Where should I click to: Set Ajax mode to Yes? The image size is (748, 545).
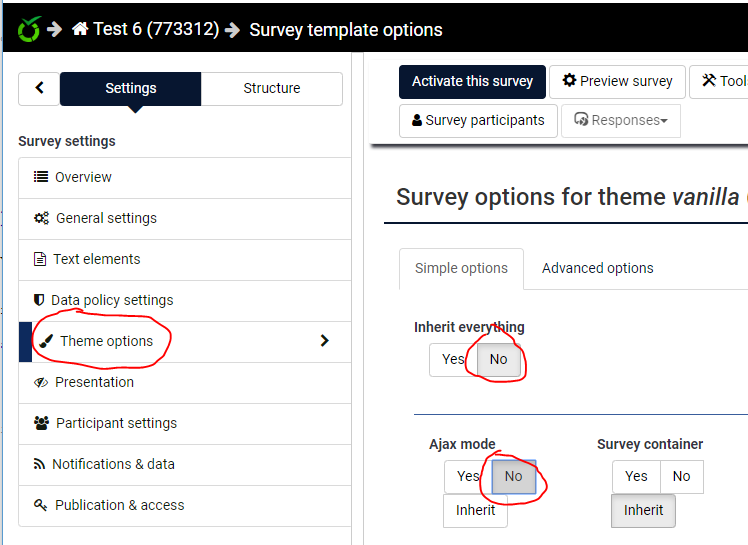(x=468, y=476)
